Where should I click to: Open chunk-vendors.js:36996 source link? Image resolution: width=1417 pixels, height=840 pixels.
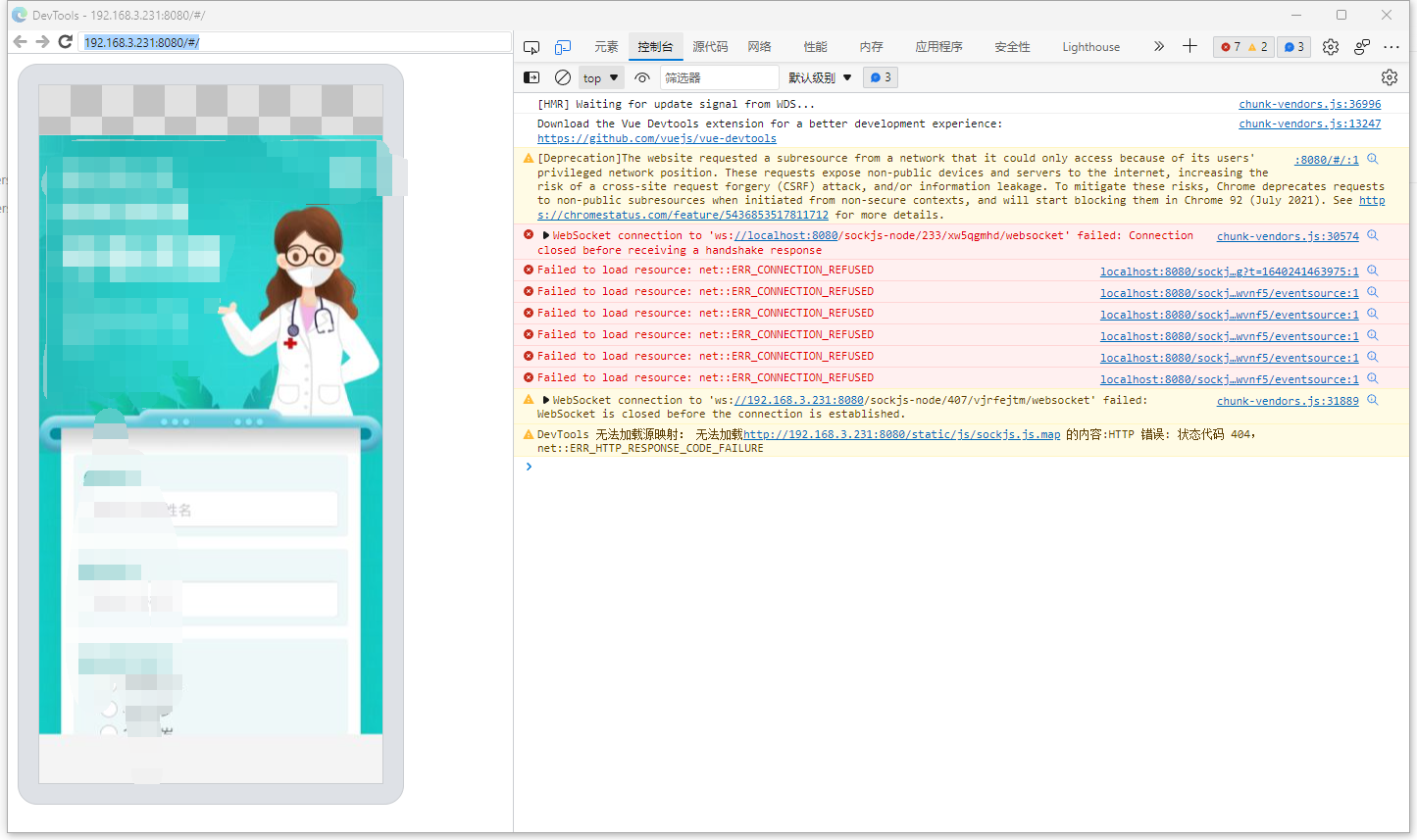(x=1309, y=104)
